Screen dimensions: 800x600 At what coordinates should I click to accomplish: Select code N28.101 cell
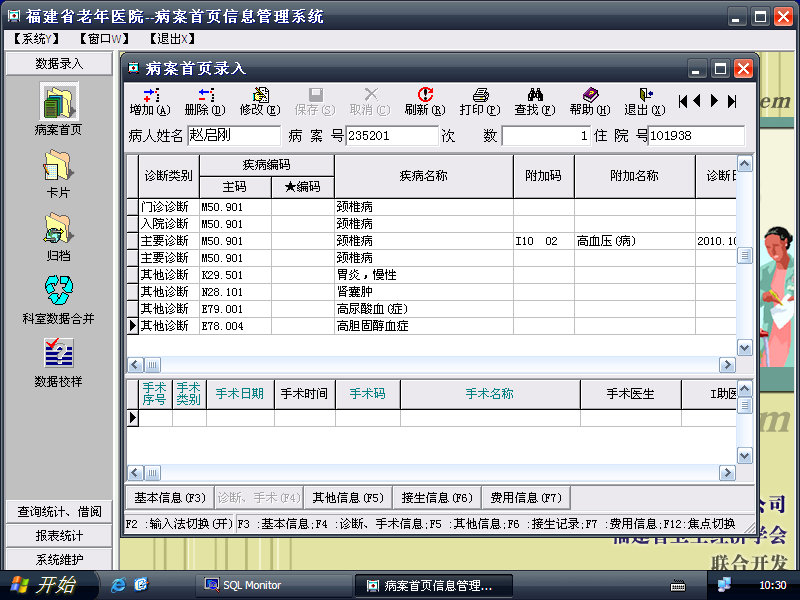tap(235, 292)
